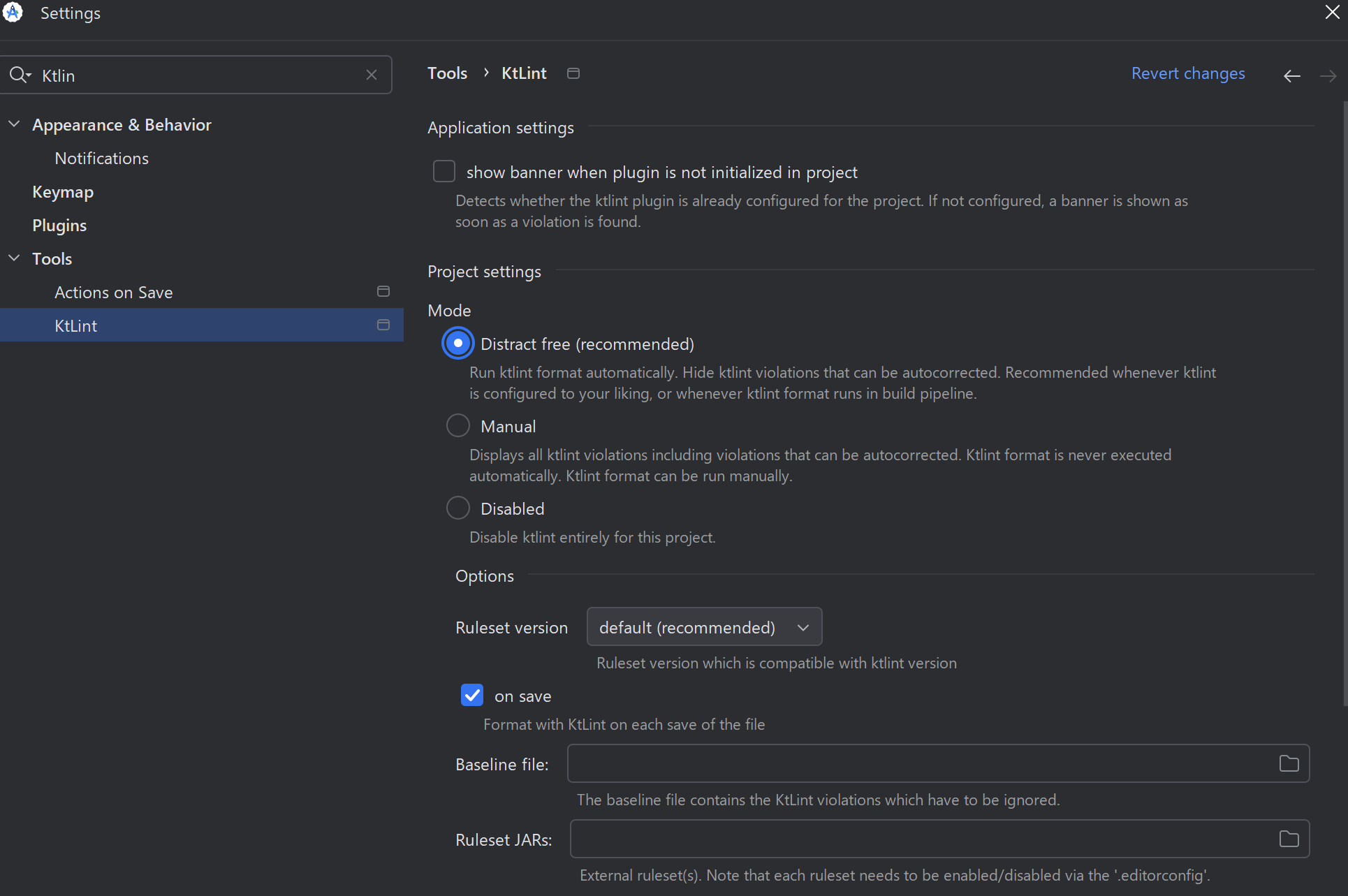Open the Keymap settings page
This screenshot has width=1348, height=896.
(x=63, y=192)
